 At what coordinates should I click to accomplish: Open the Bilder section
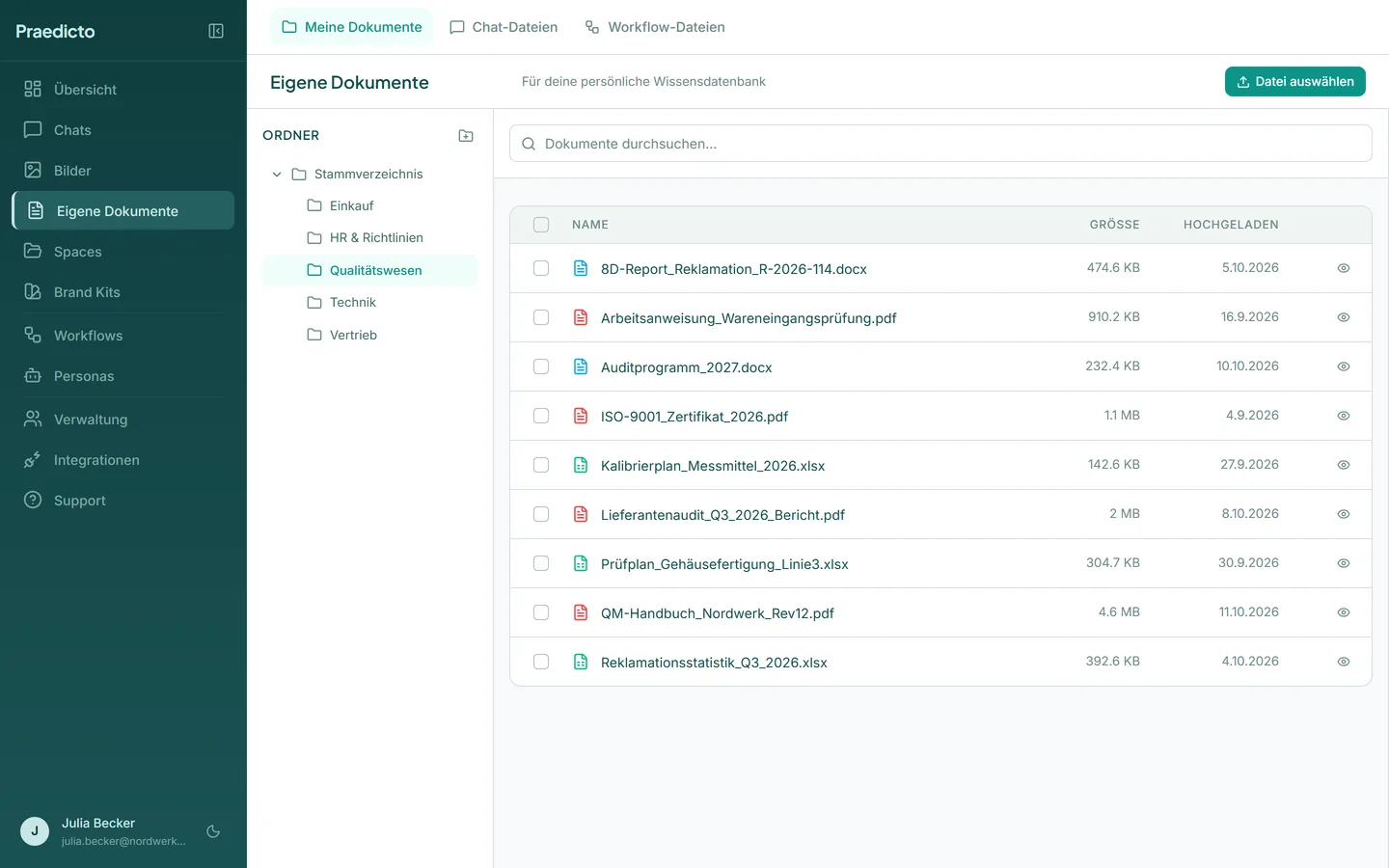pos(123,171)
